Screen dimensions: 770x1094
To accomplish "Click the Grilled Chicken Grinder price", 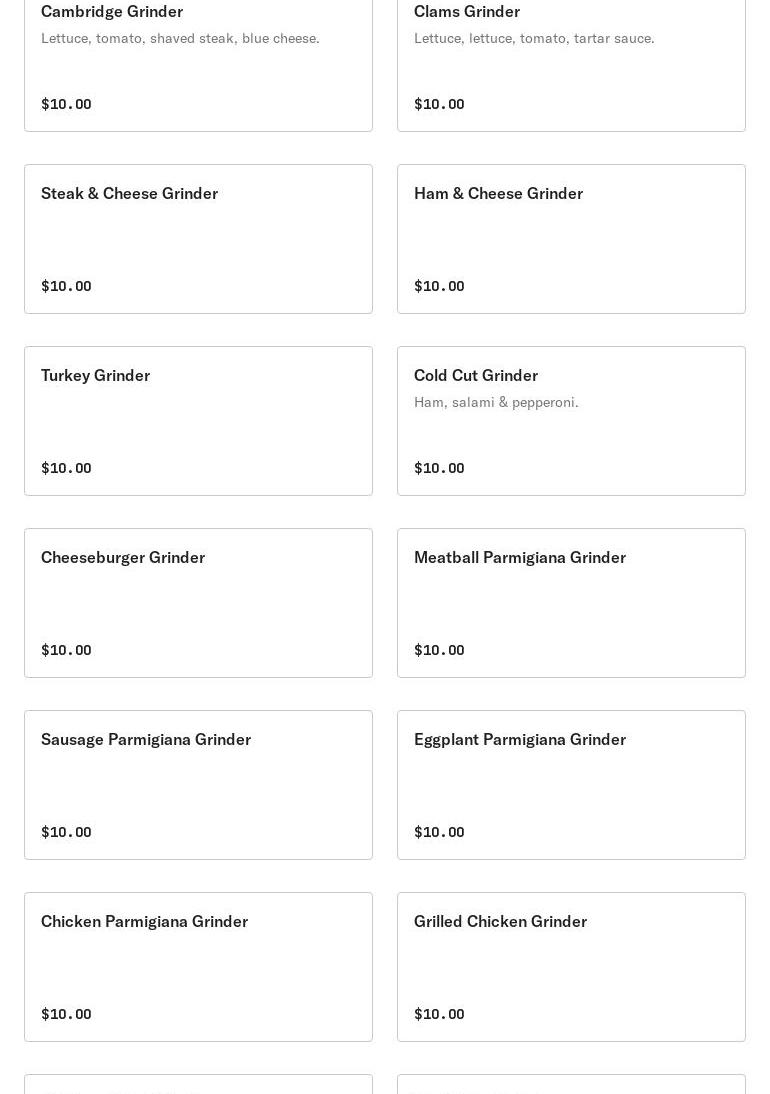I will pyautogui.click(x=439, y=1014).
